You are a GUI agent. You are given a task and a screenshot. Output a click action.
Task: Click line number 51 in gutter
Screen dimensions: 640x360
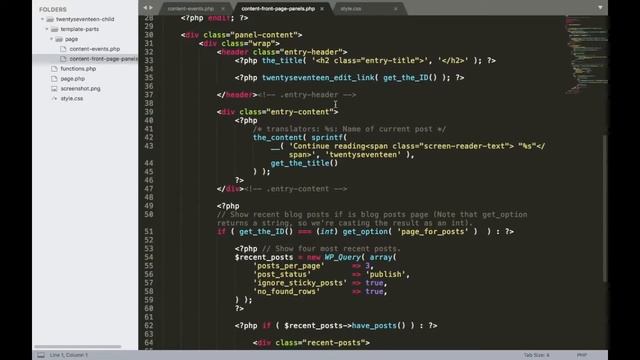(x=149, y=231)
